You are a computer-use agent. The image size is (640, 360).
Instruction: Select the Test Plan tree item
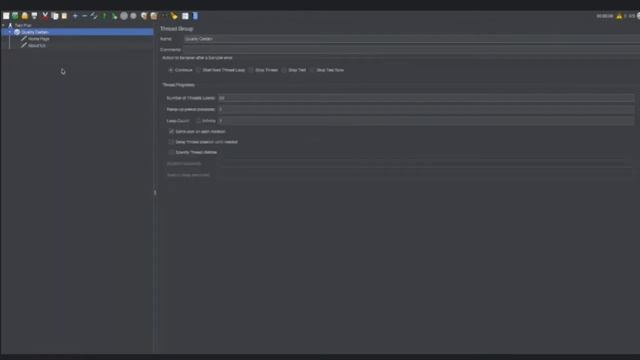point(23,25)
